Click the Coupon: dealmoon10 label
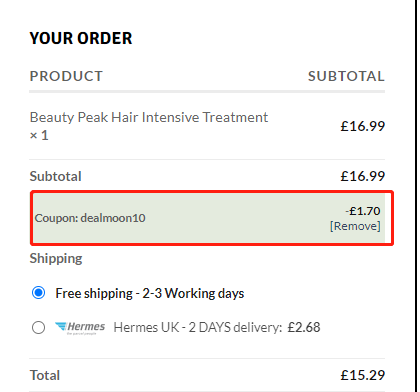Image resolution: width=420 pixels, height=392 pixels. pos(90,218)
